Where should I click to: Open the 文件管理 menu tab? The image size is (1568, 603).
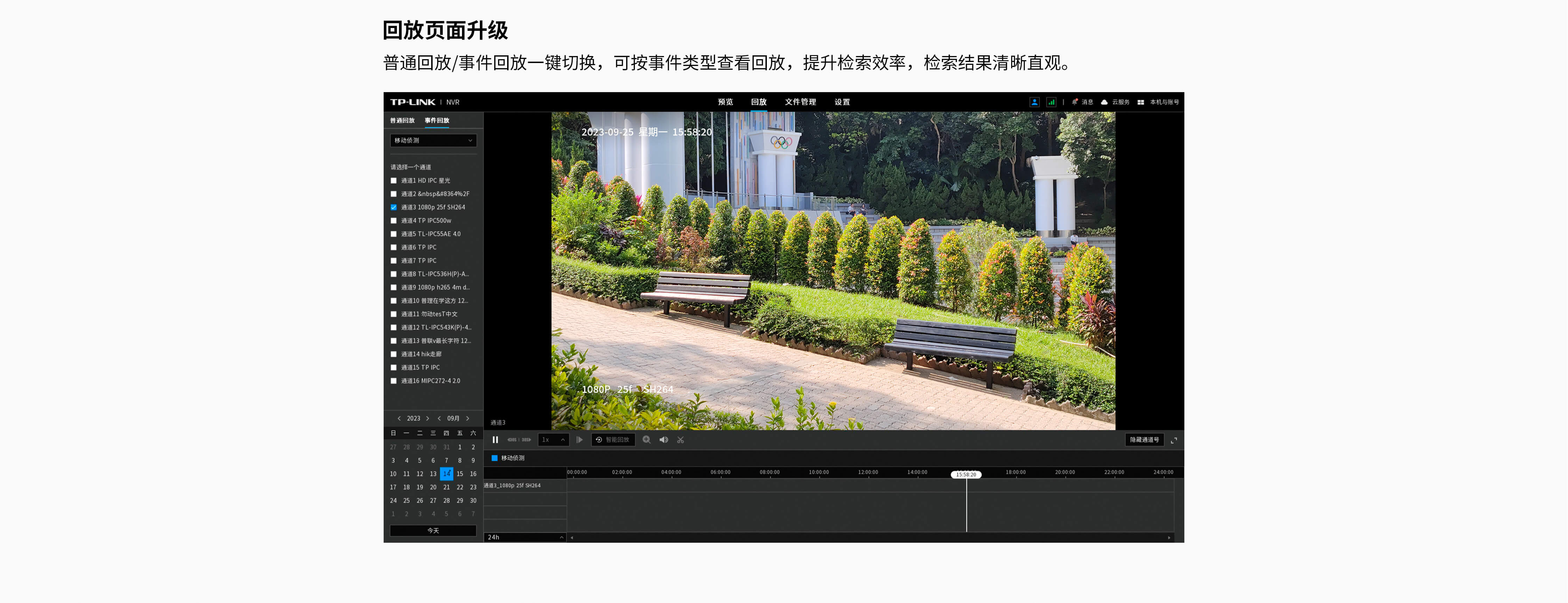(800, 102)
